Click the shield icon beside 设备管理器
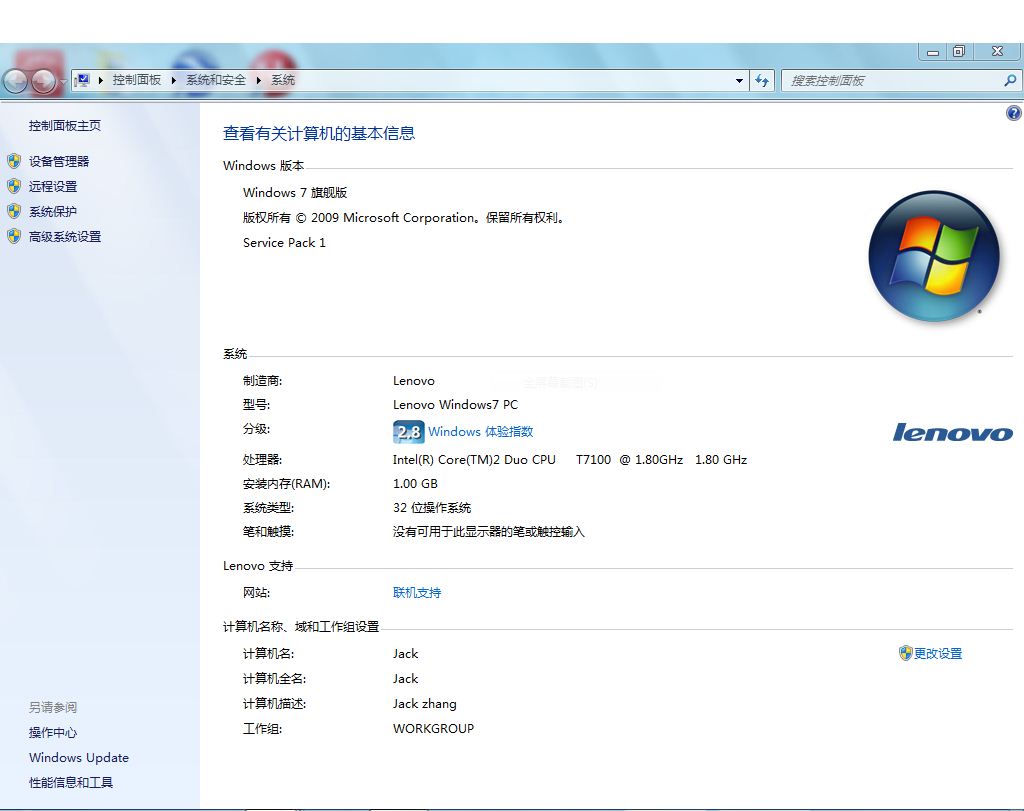 click(x=14, y=161)
